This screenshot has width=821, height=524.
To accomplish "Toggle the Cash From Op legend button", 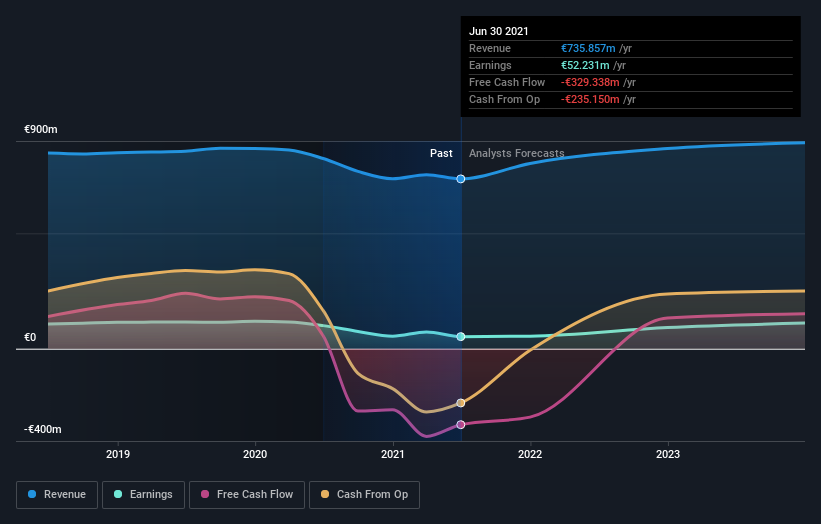I will click(364, 495).
